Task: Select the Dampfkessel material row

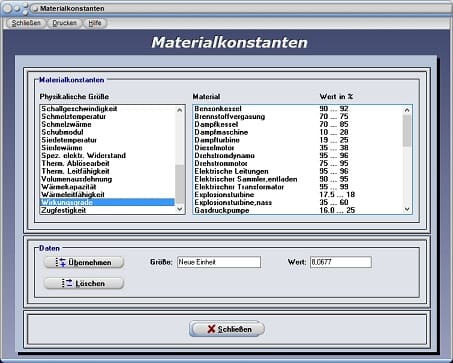Action: point(298,124)
